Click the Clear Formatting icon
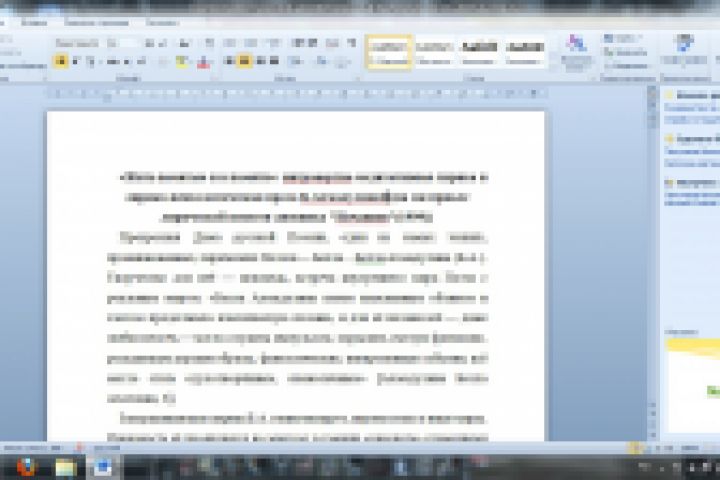This screenshot has width=720, height=480. coord(209,43)
